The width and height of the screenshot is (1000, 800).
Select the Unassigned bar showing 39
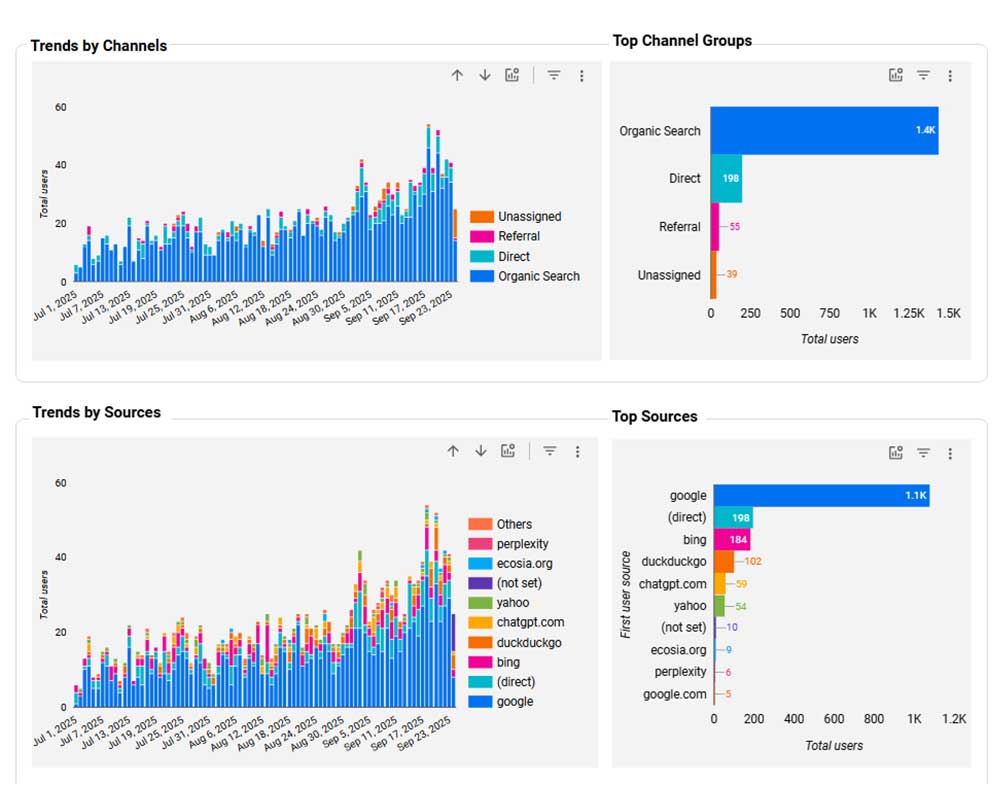(x=714, y=274)
